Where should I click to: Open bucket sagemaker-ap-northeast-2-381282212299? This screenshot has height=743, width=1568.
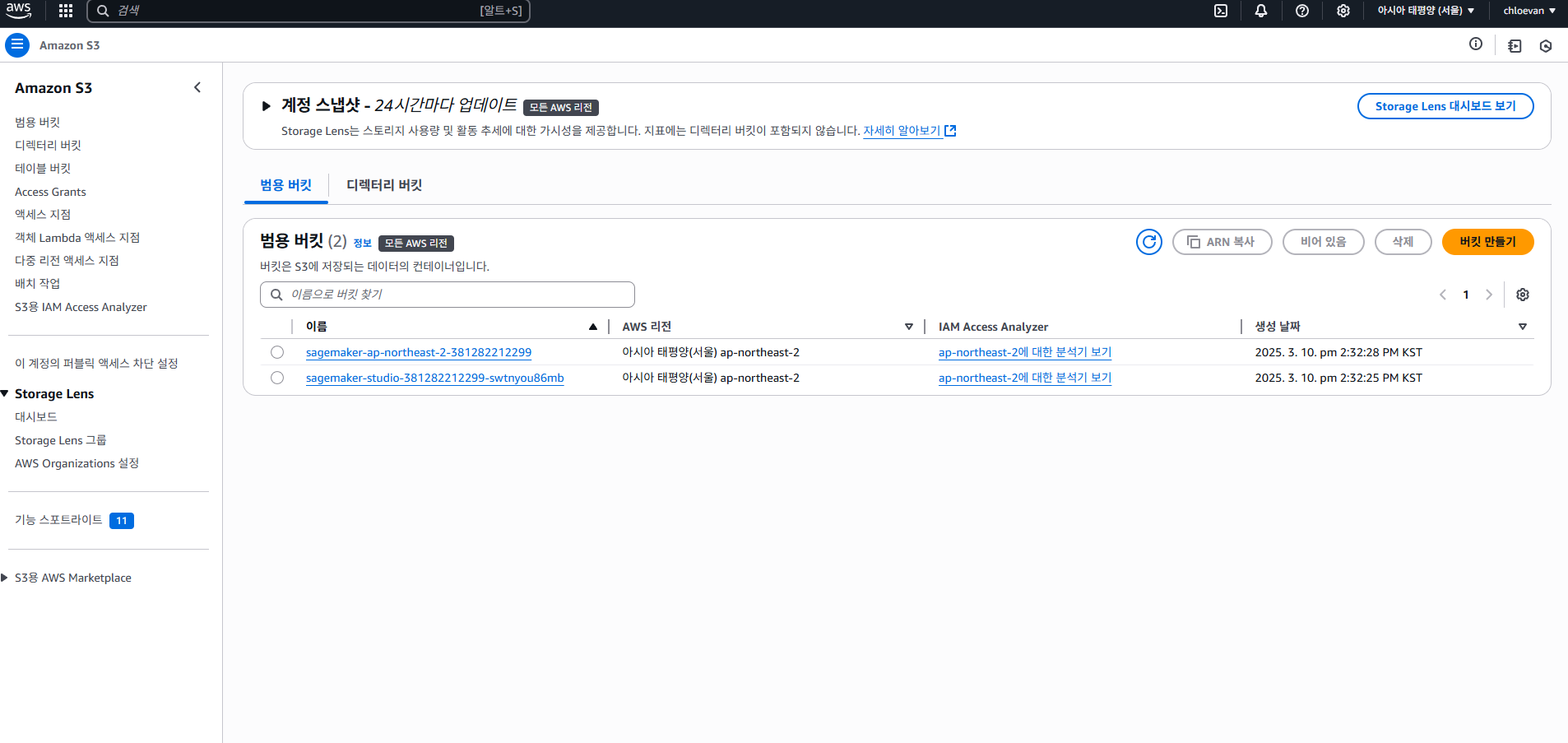click(419, 352)
